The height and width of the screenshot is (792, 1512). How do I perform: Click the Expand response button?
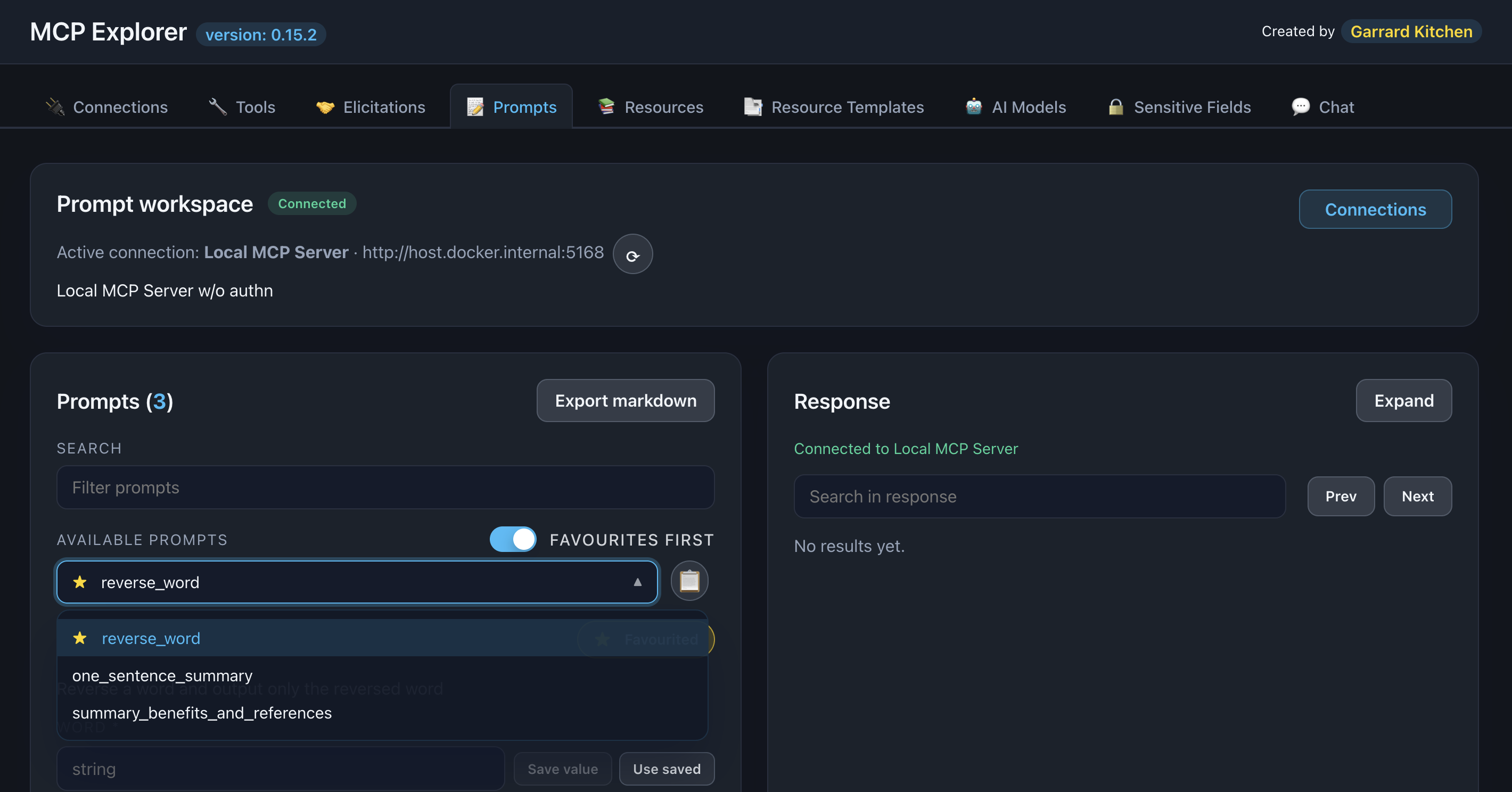pyautogui.click(x=1403, y=401)
